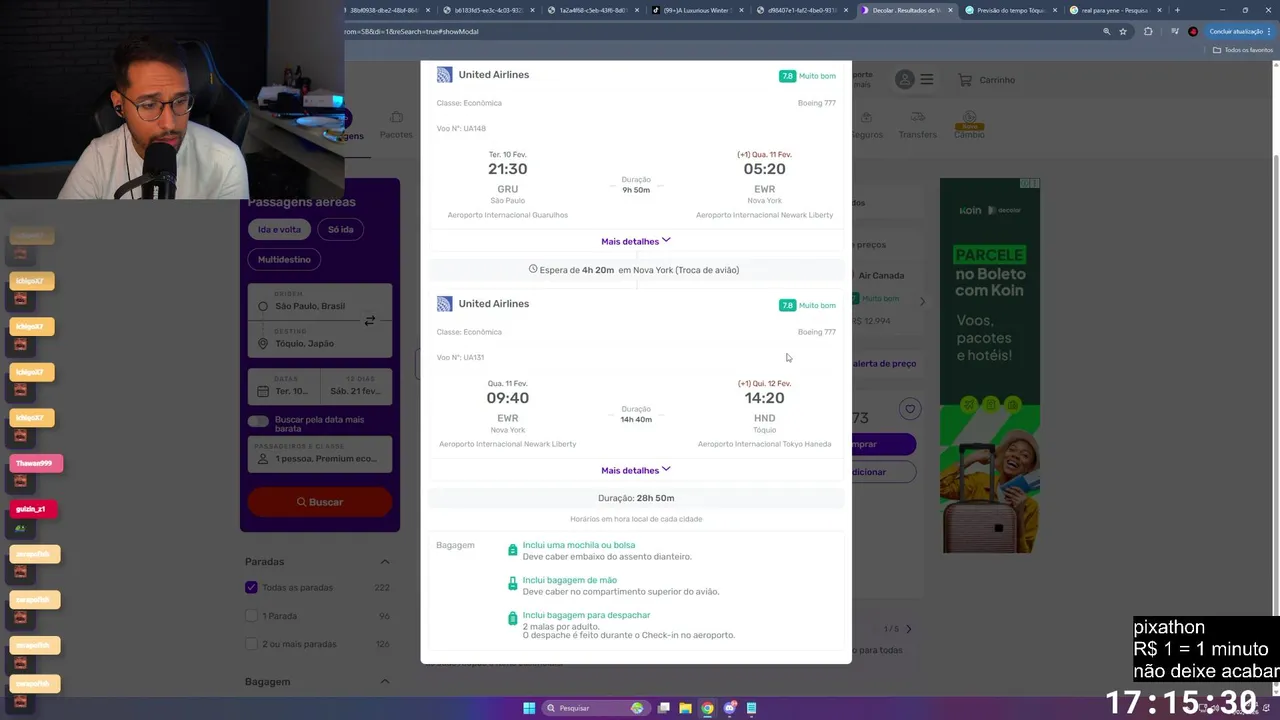Image resolution: width=1280 pixels, height=720 pixels.
Task: Check the Todas as paradas checkbox
Action: (251, 587)
